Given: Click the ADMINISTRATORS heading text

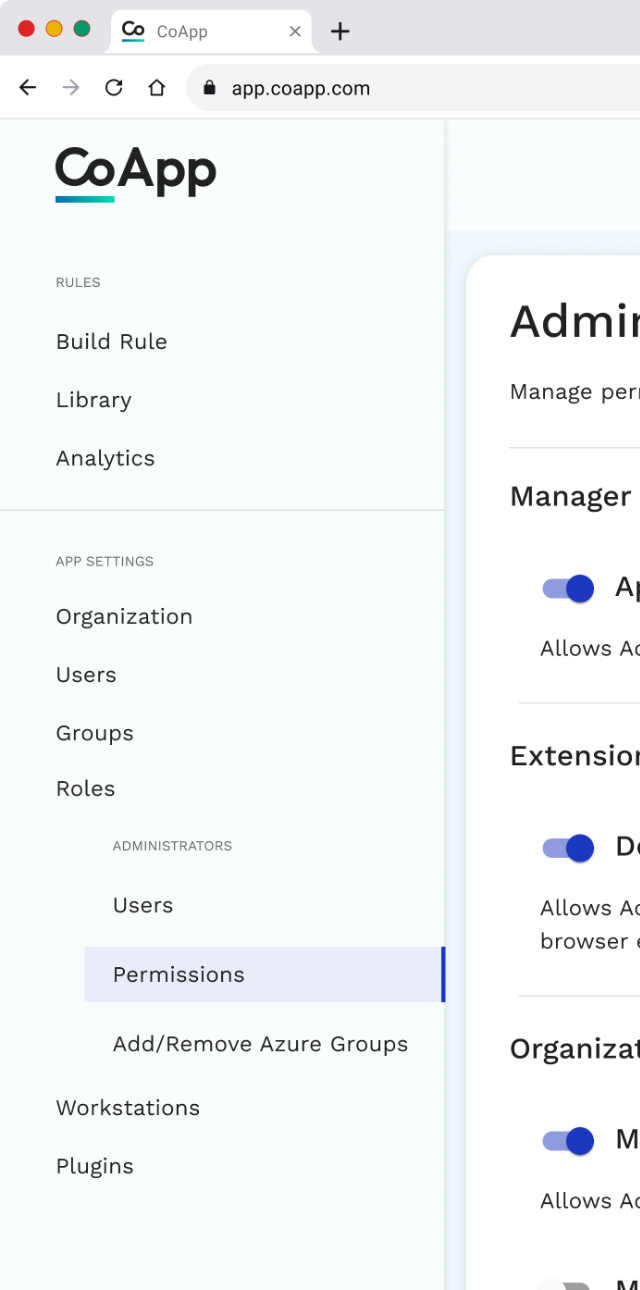Looking at the screenshot, I should click(x=172, y=846).
